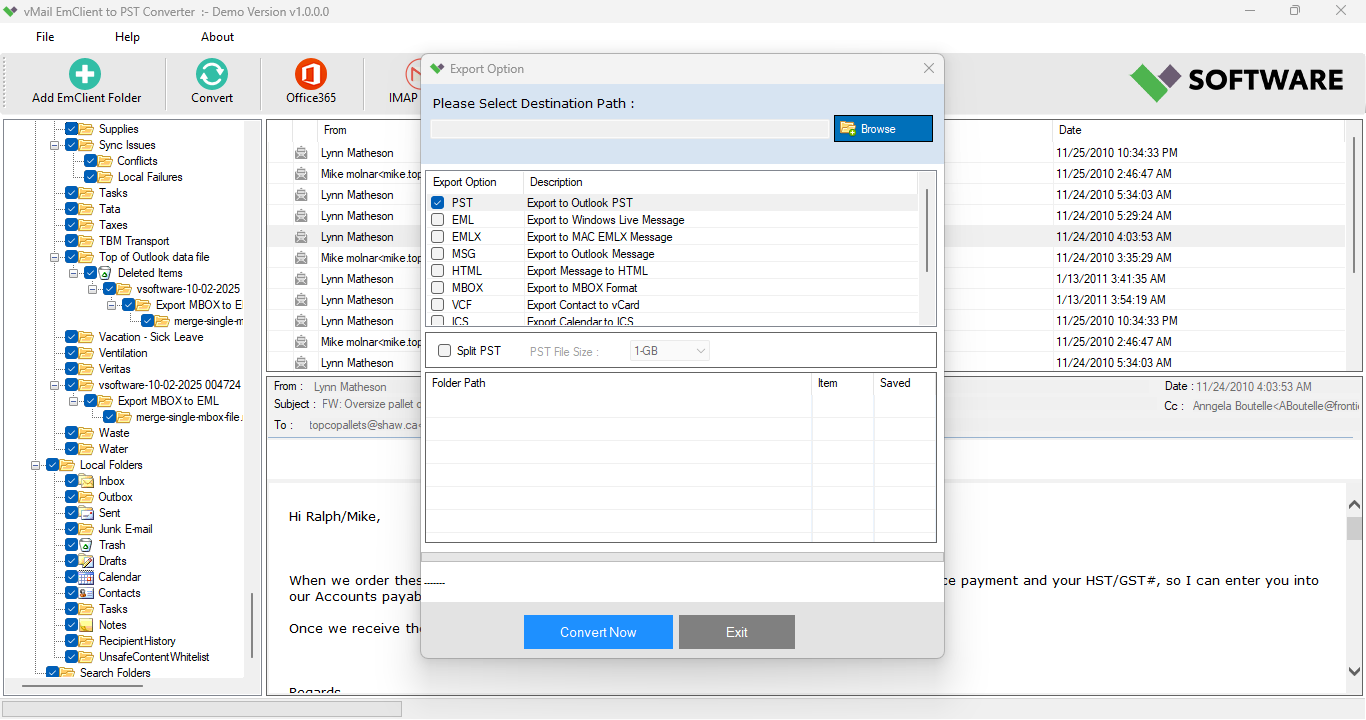The height and width of the screenshot is (720, 1366).
Task: Click the IMAP toolbar icon
Action: tap(413, 74)
